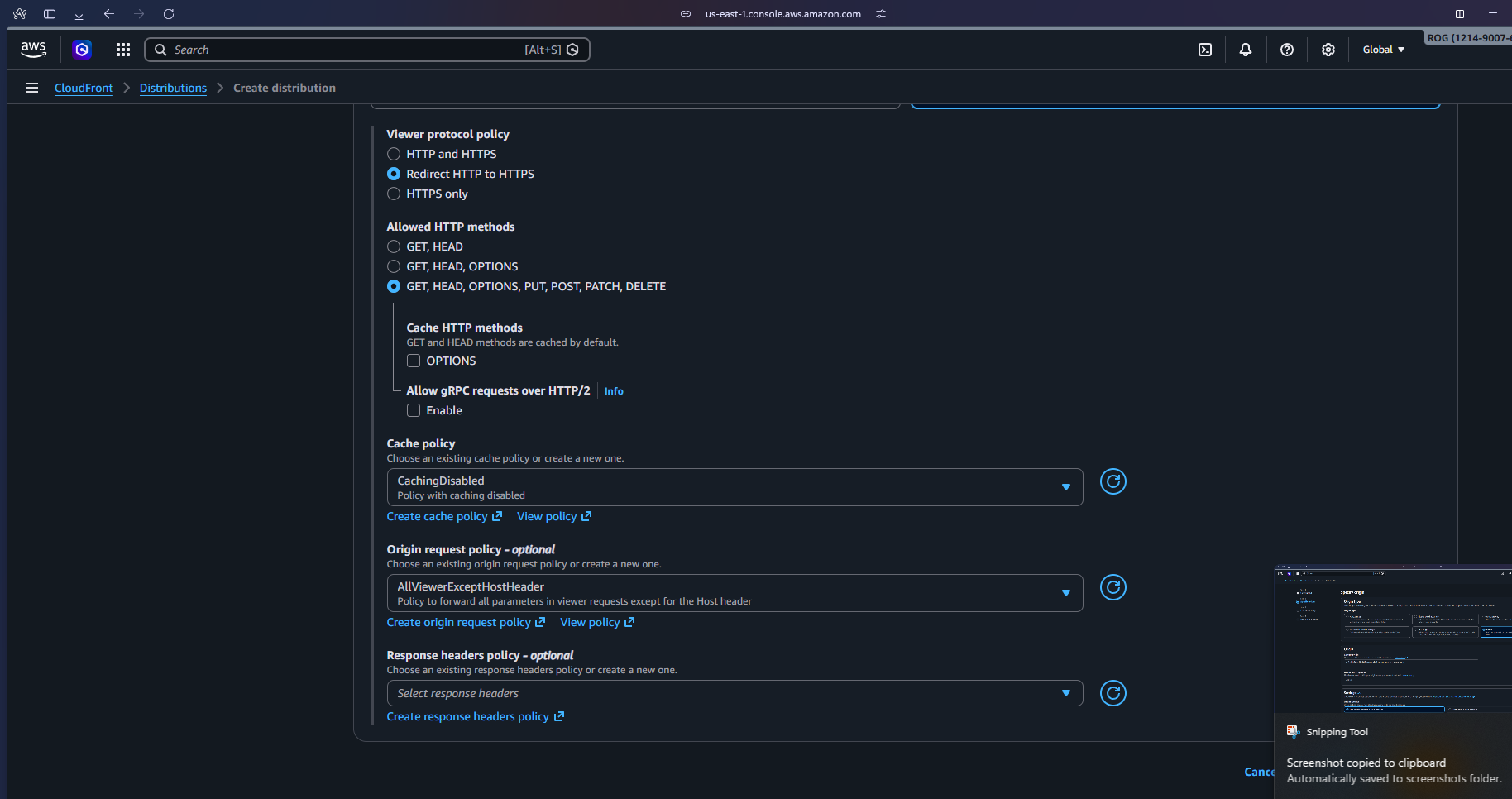Check the OPTIONS cache method checkbox
This screenshot has height=799, width=1512.
coord(414,361)
